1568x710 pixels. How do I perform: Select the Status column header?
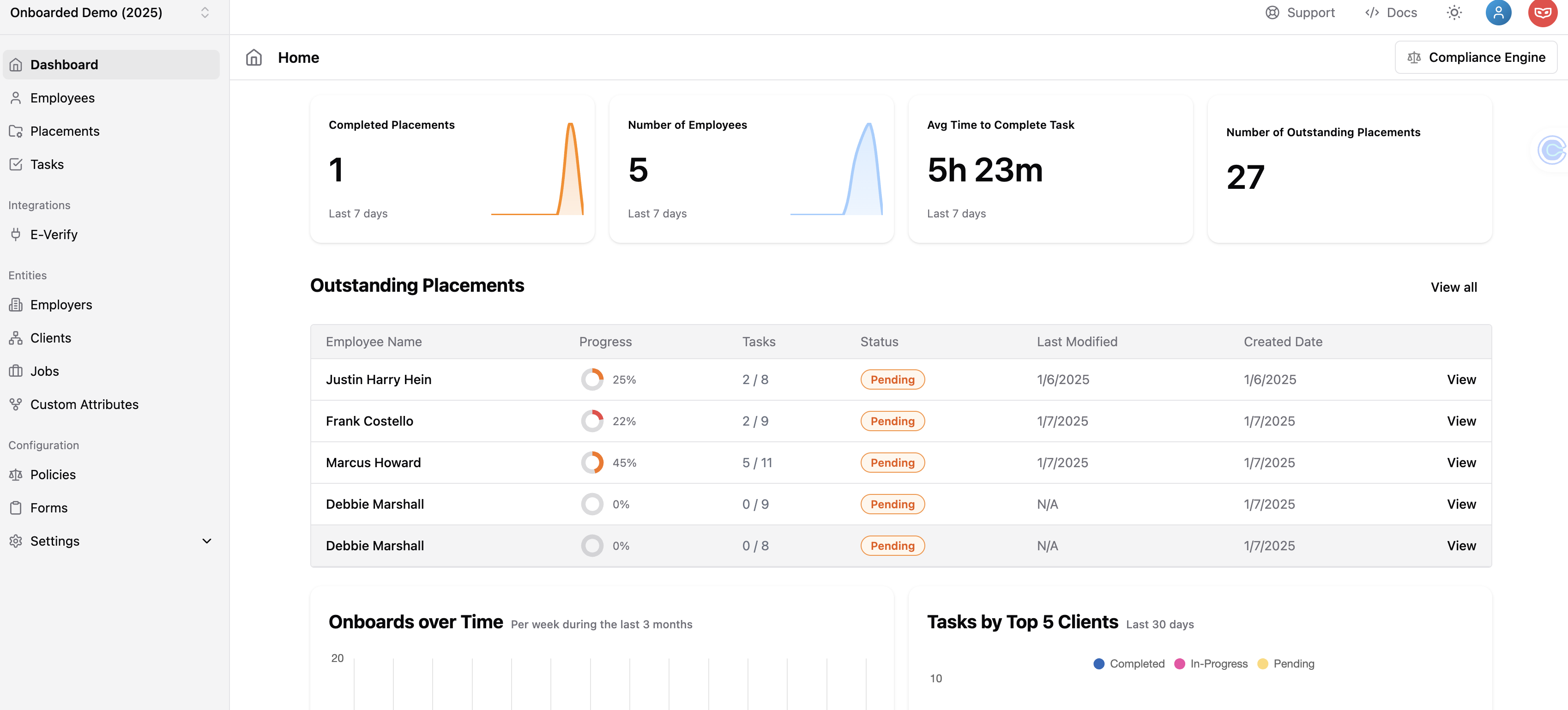[x=879, y=342]
